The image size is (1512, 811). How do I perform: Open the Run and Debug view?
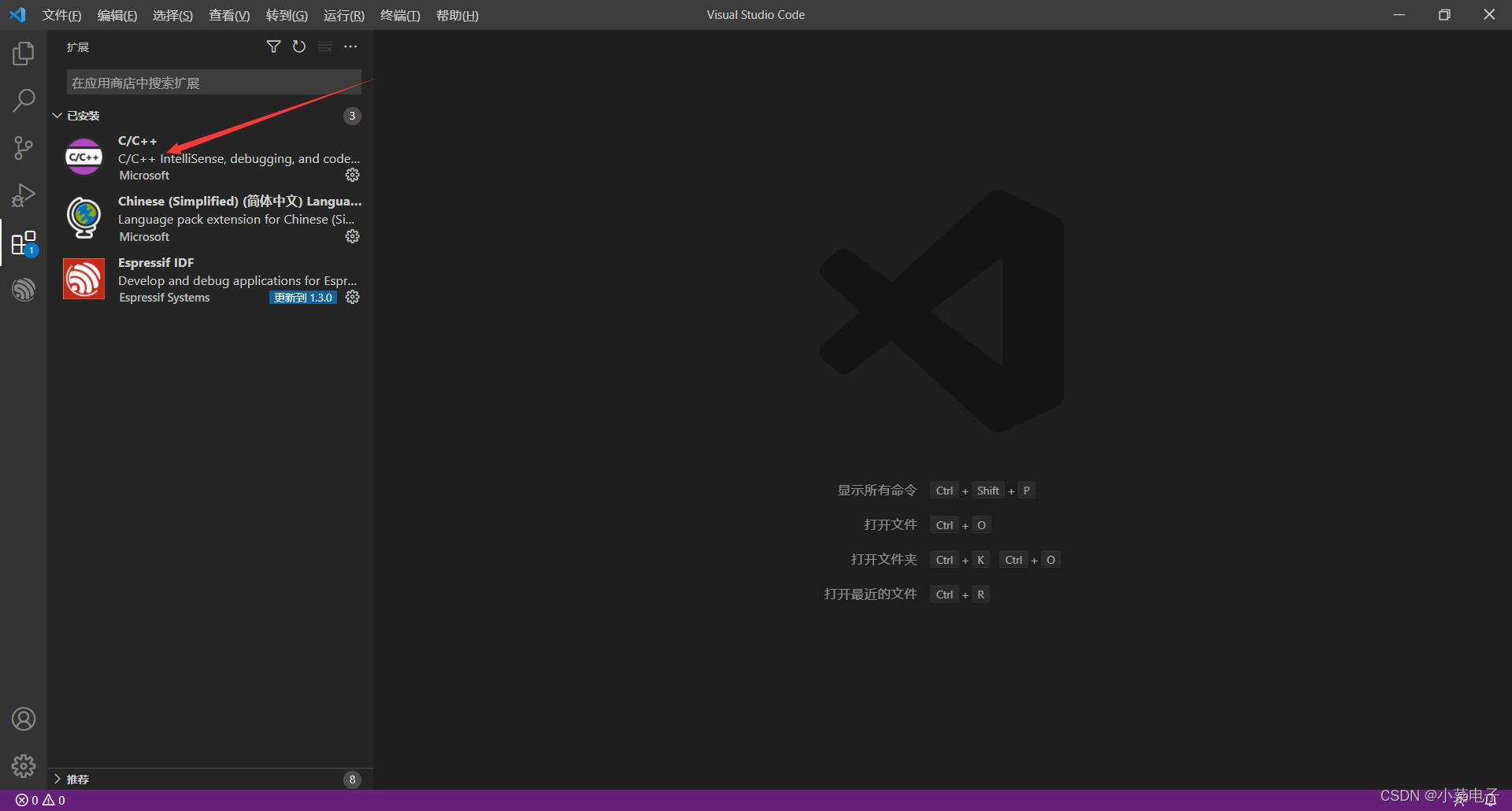(24, 195)
